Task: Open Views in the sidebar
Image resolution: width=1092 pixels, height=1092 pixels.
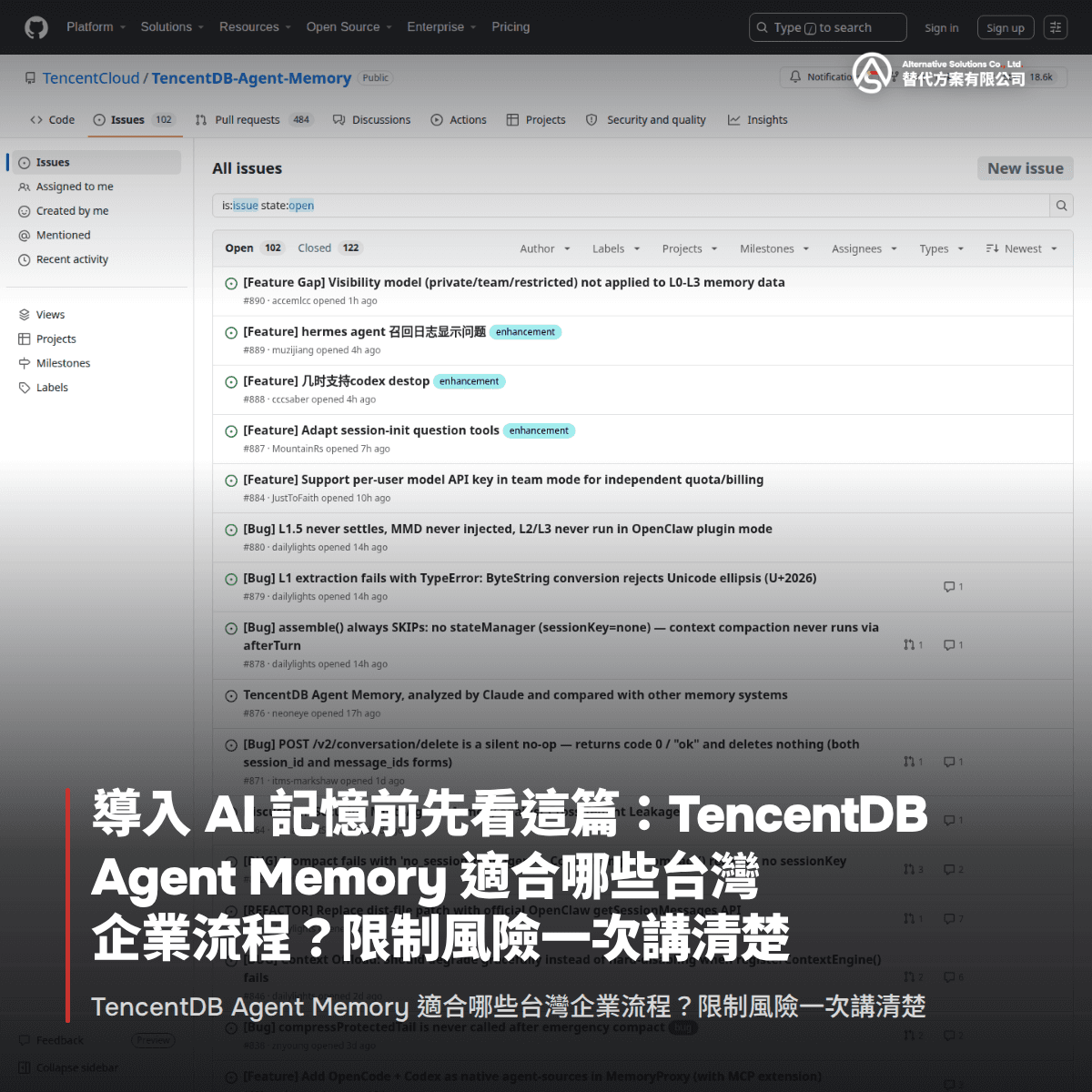Action: coord(50,315)
